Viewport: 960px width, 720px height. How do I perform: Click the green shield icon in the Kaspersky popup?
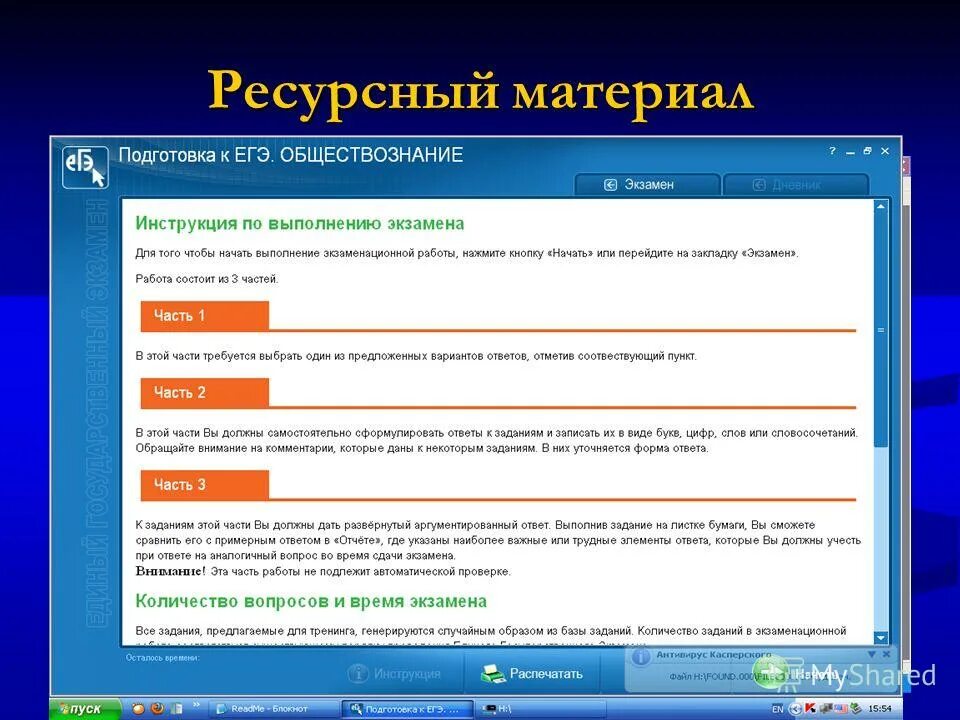772,672
